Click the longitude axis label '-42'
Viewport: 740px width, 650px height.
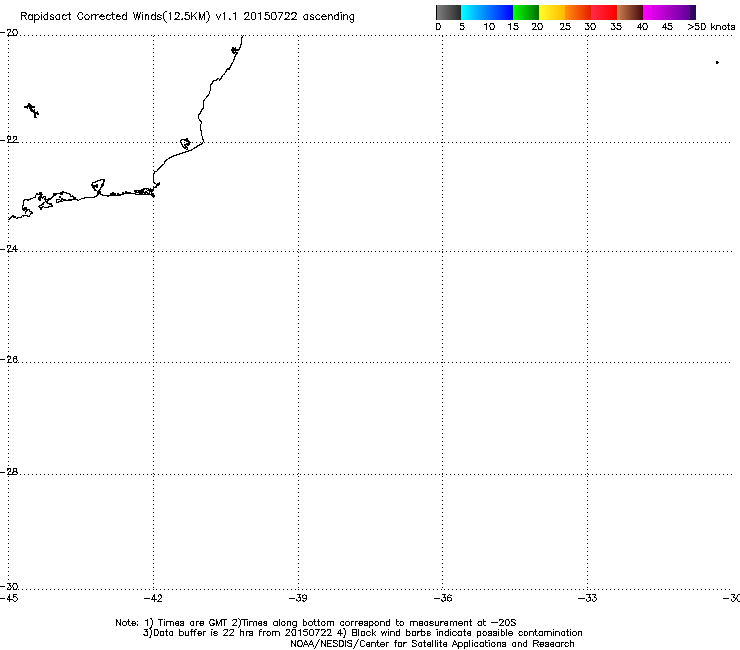[x=153, y=599]
